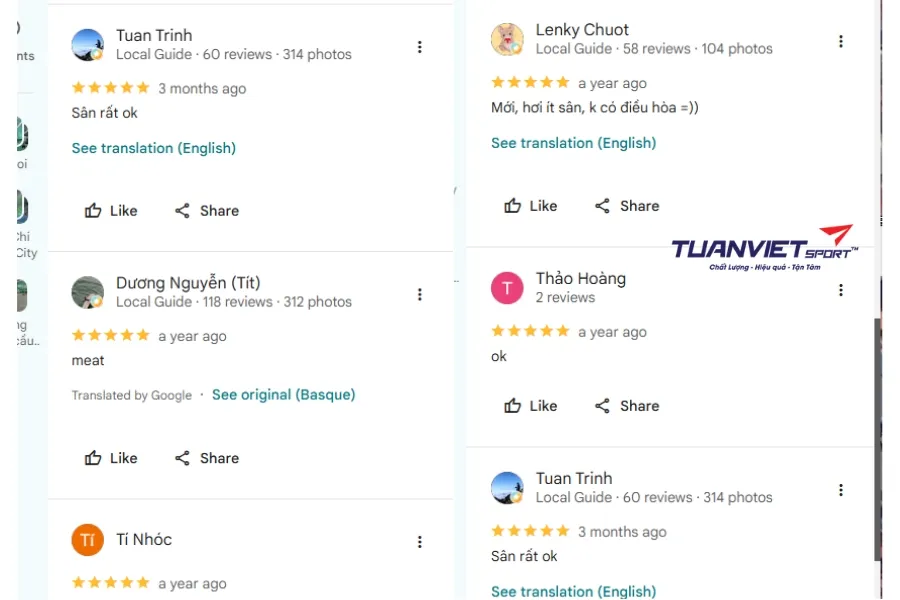Image resolution: width=900 pixels, height=600 pixels.
Task: Like the "meat" review by Dương Nguyễn
Action: point(111,458)
